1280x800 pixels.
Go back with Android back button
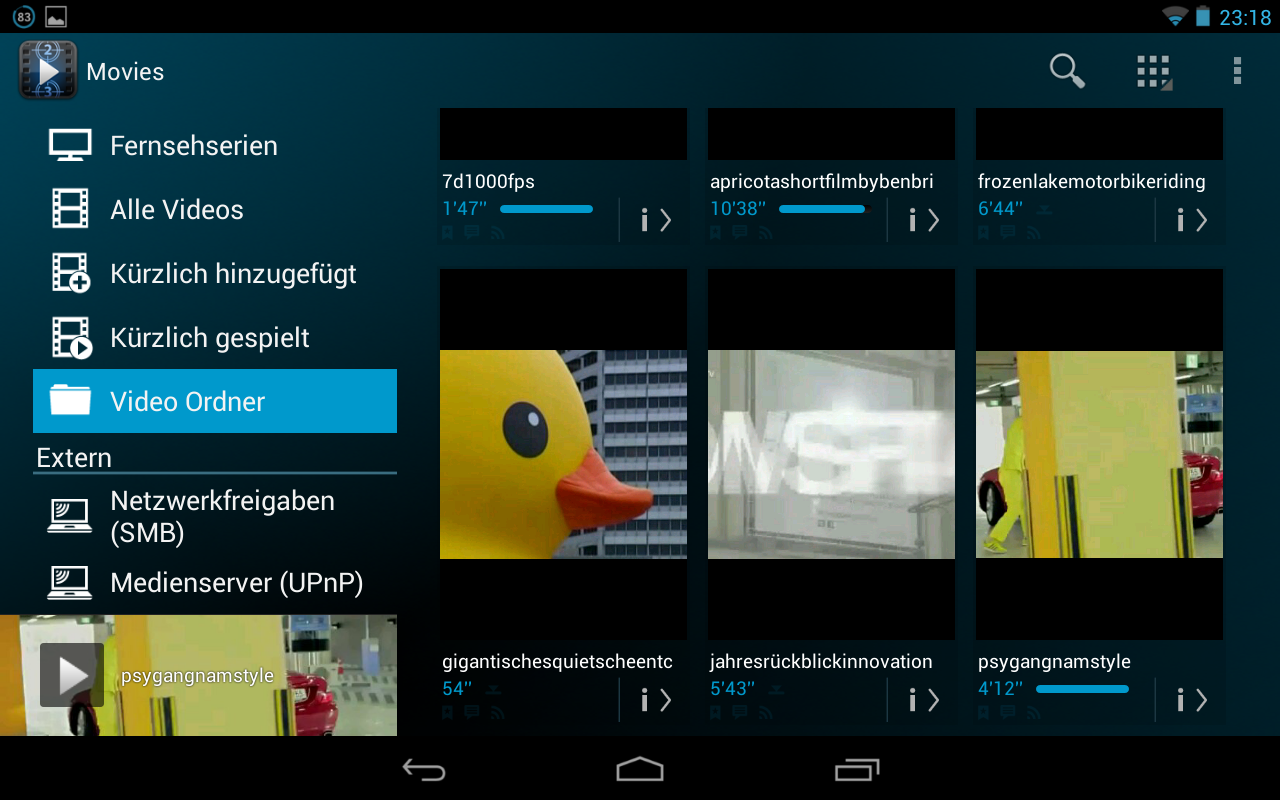(x=424, y=769)
